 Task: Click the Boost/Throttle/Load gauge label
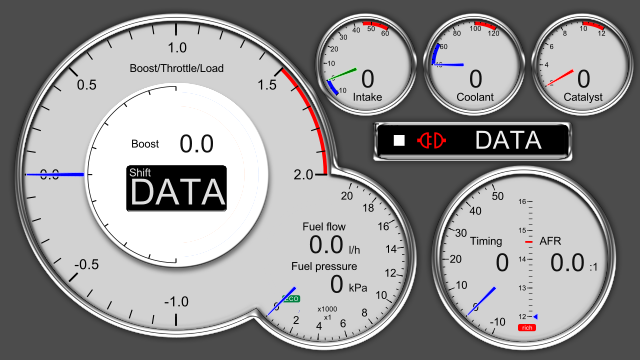[x=176, y=68]
